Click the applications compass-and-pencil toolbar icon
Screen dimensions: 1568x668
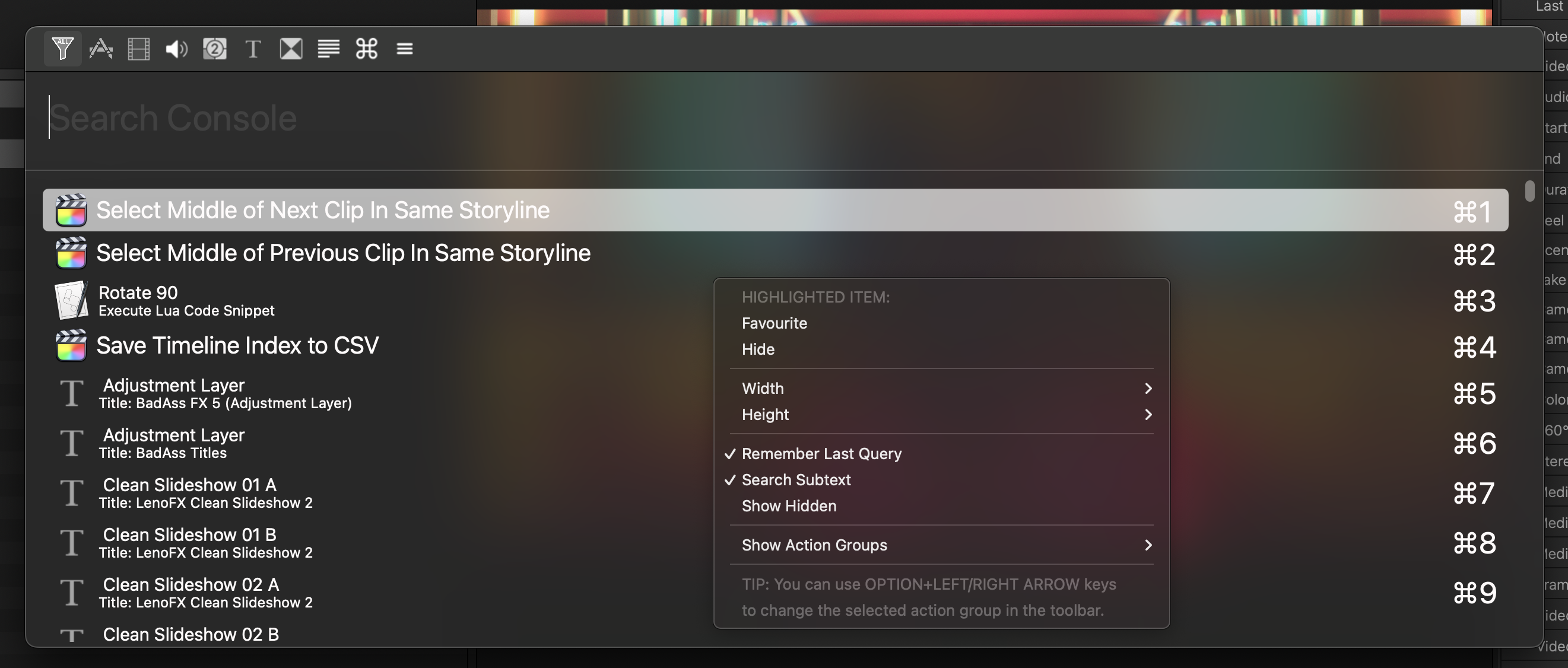tap(100, 48)
